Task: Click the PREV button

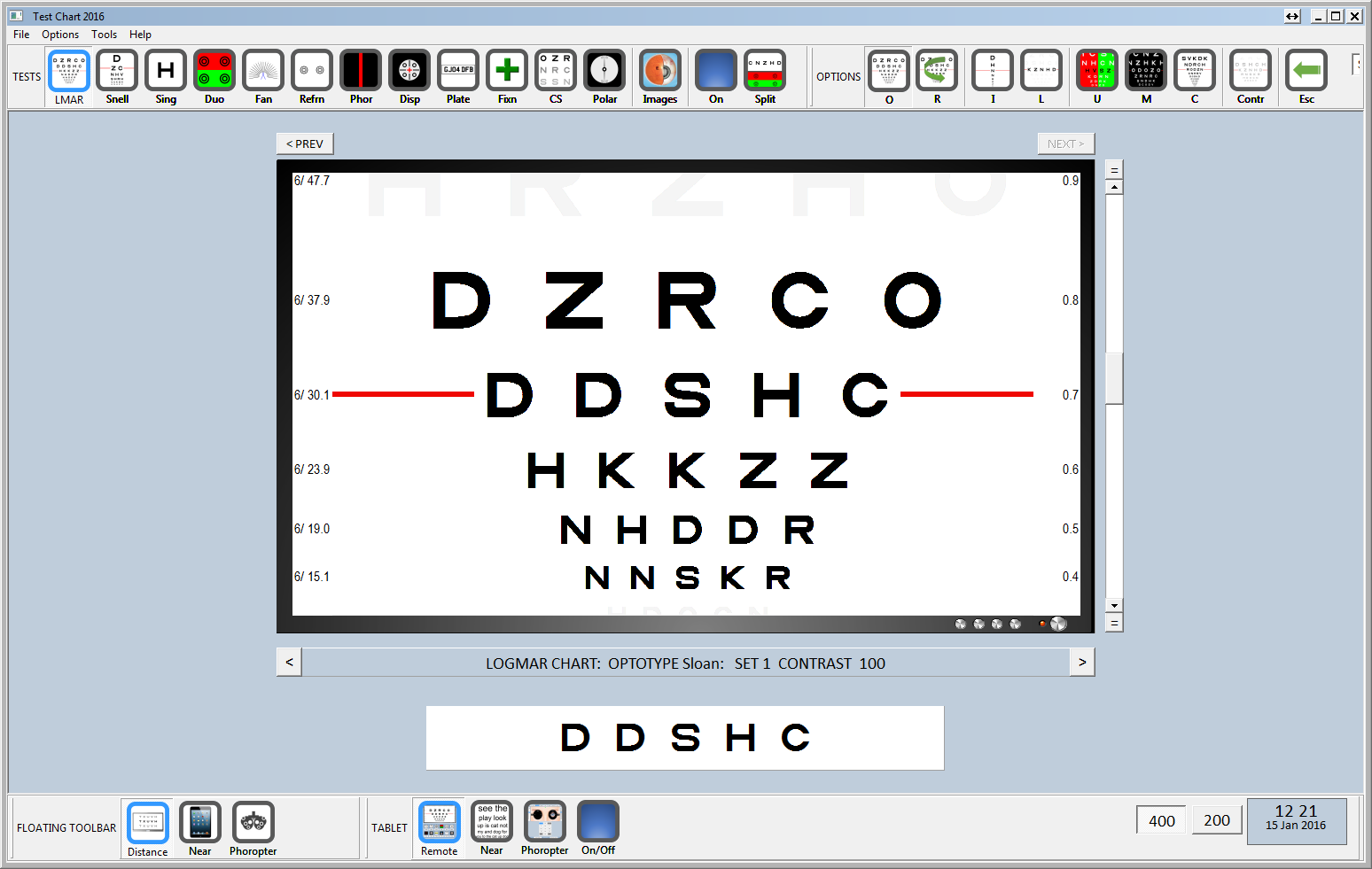Action: (305, 144)
